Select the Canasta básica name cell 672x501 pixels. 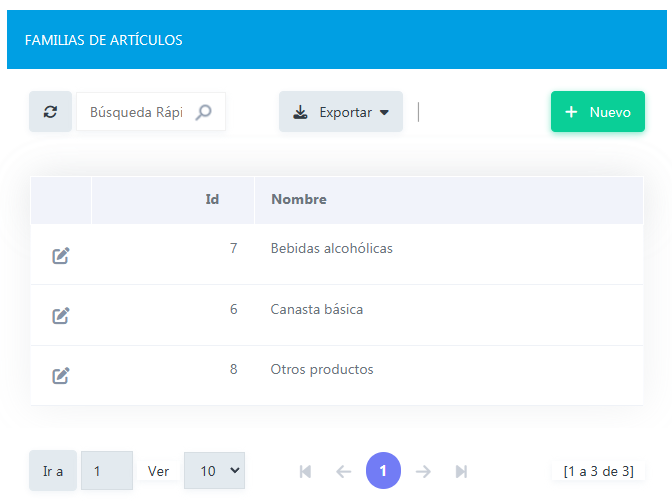coord(449,315)
